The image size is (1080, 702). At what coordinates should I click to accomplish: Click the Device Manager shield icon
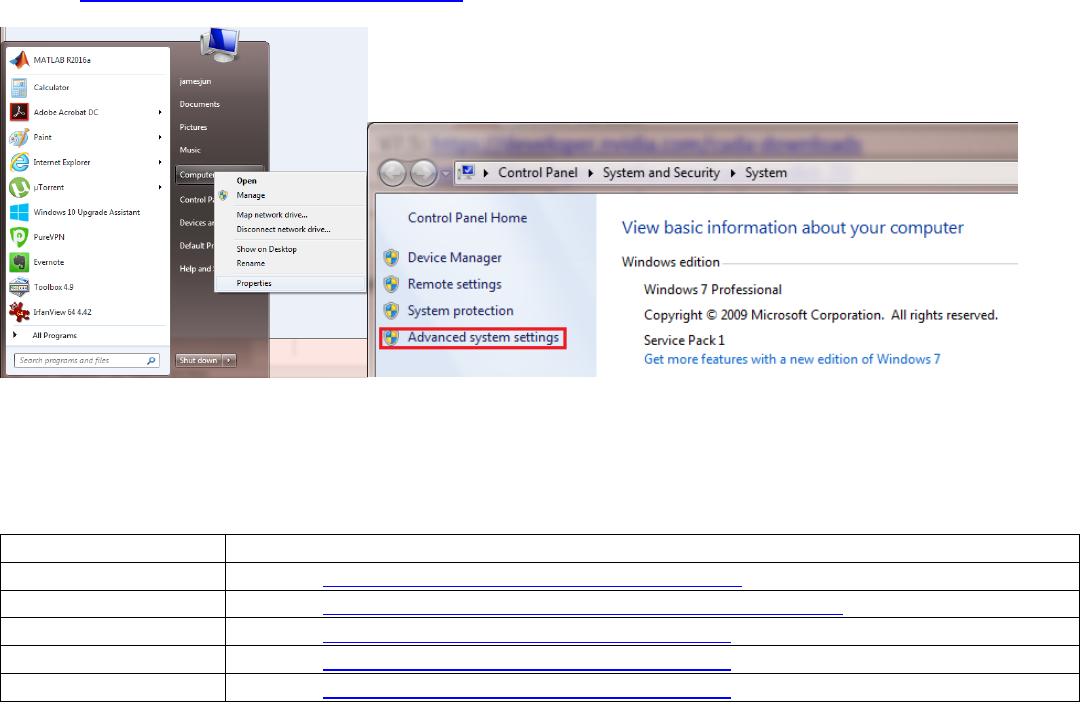click(391, 258)
